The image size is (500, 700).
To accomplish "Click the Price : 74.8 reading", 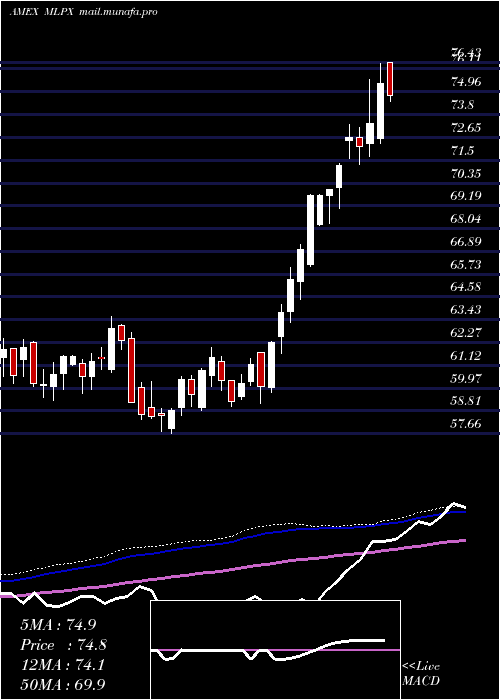I will 63,645.
